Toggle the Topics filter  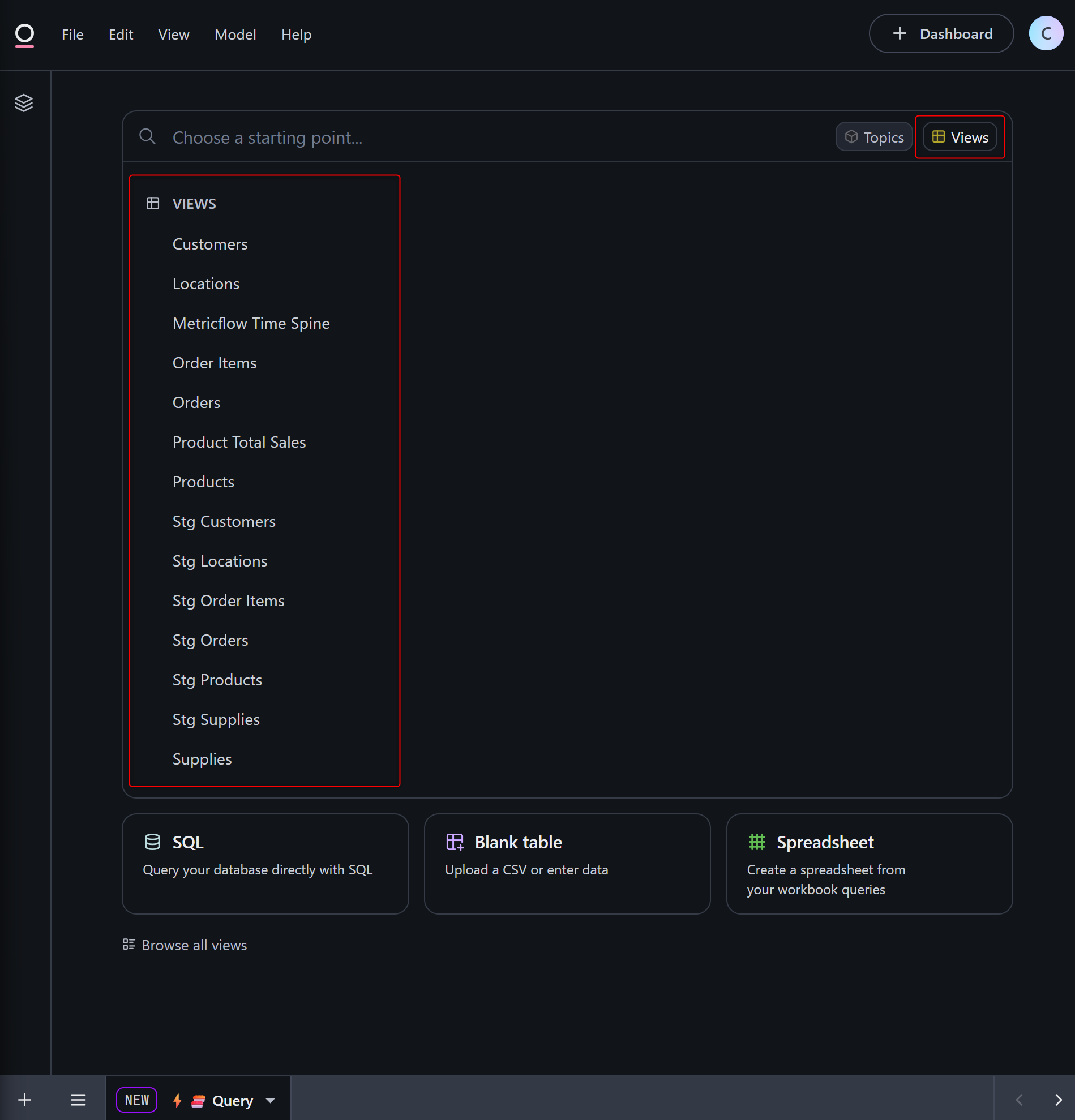tap(874, 137)
